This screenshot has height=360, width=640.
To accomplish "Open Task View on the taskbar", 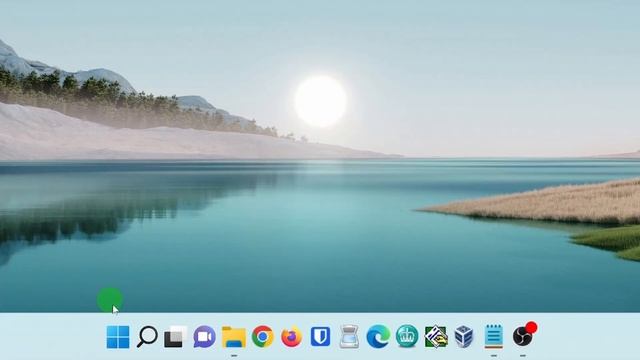I will click(176, 337).
